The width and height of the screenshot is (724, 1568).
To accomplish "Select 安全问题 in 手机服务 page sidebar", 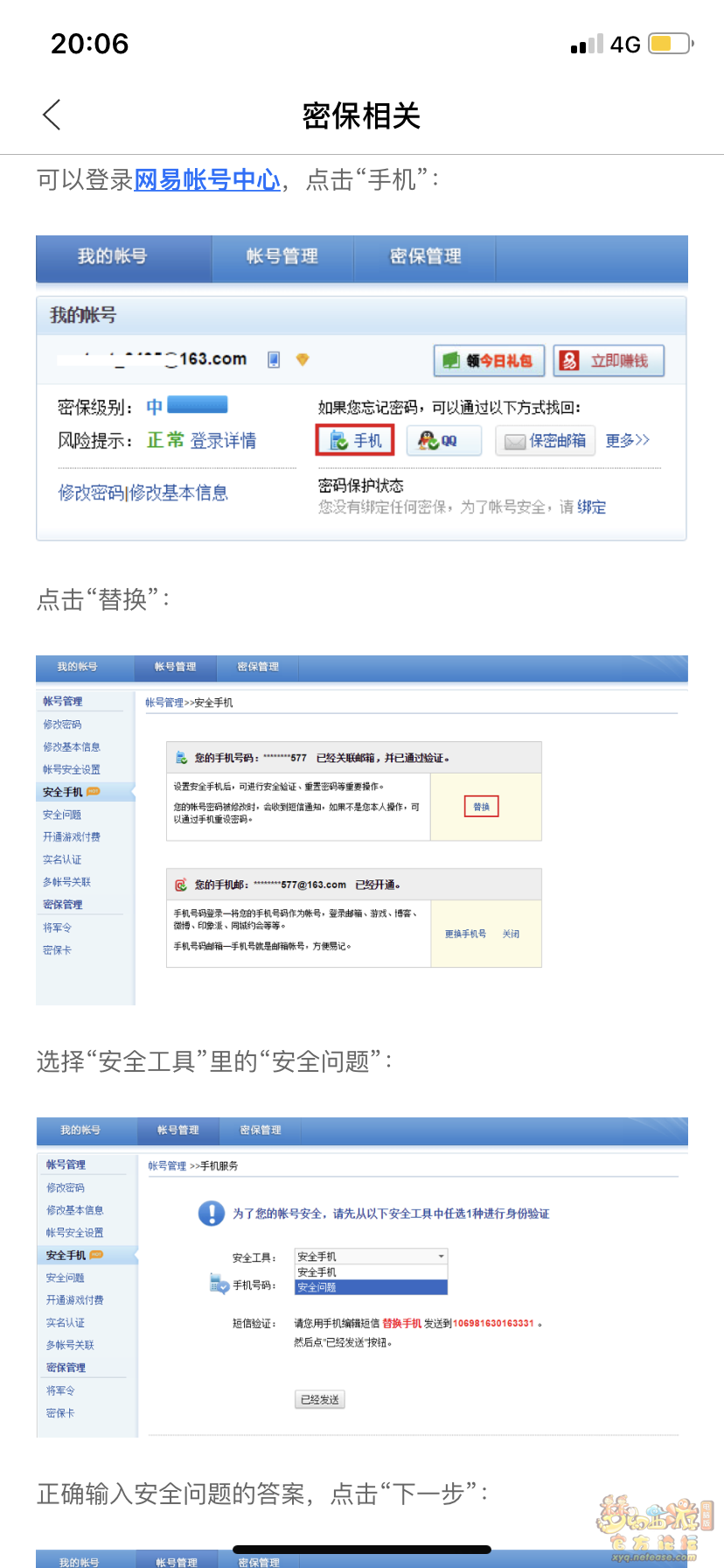I will click(x=66, y=1278).
